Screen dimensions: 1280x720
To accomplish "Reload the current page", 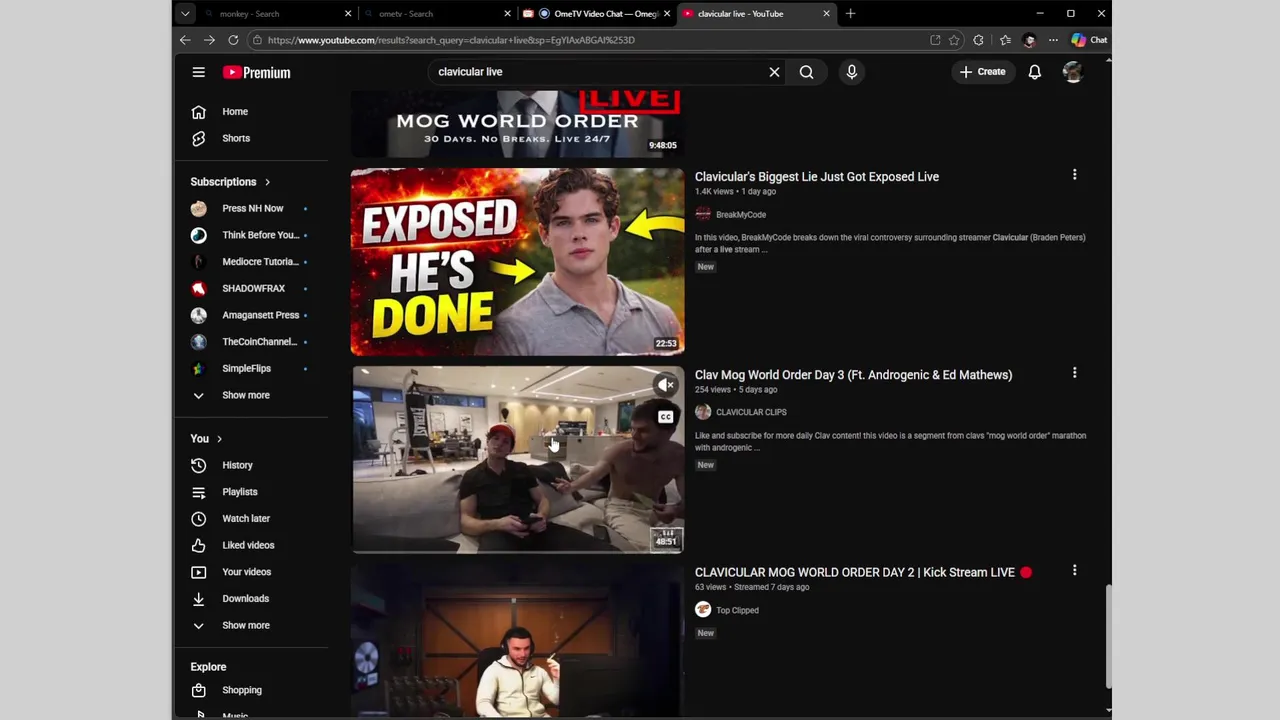I will click(x=233, y=40).
